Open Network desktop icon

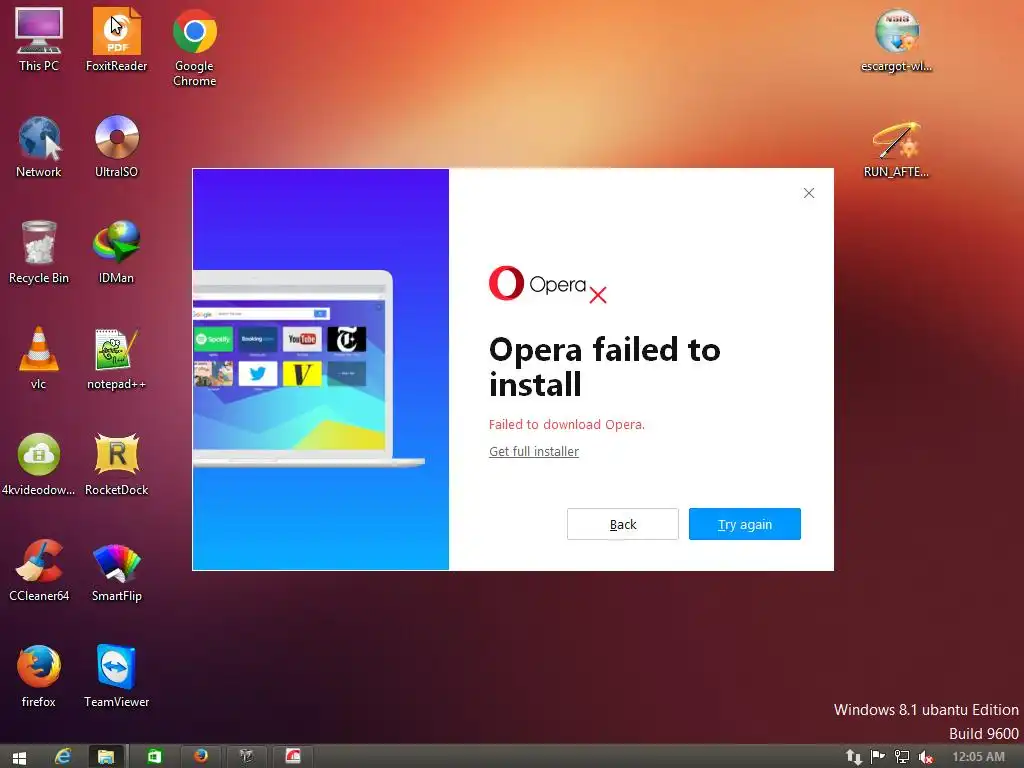pyautogui.click(x=39, y=146)
